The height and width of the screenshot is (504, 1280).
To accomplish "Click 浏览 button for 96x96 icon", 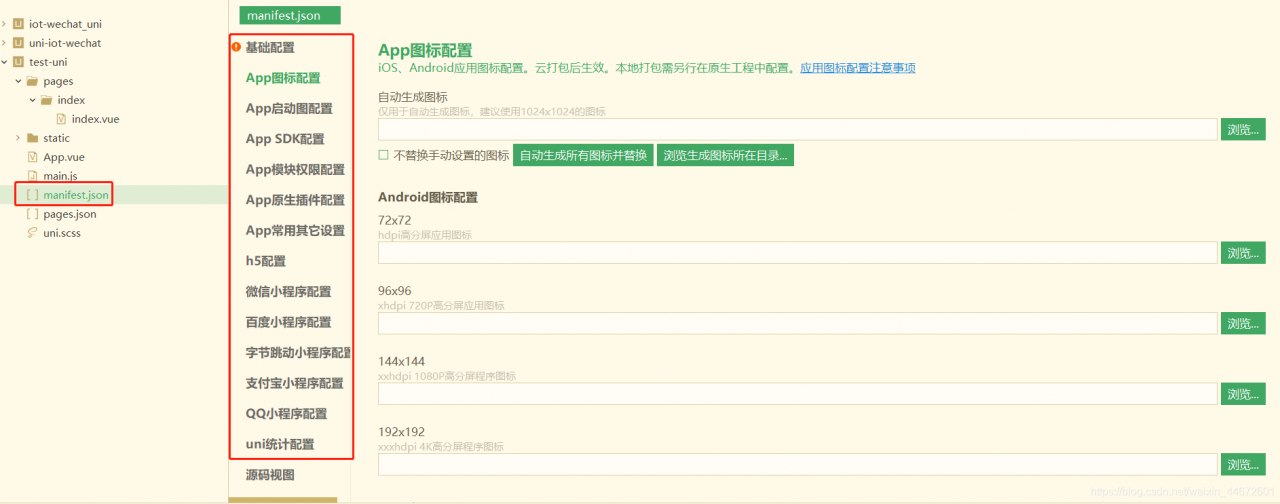I will [x=1243, y=323].
